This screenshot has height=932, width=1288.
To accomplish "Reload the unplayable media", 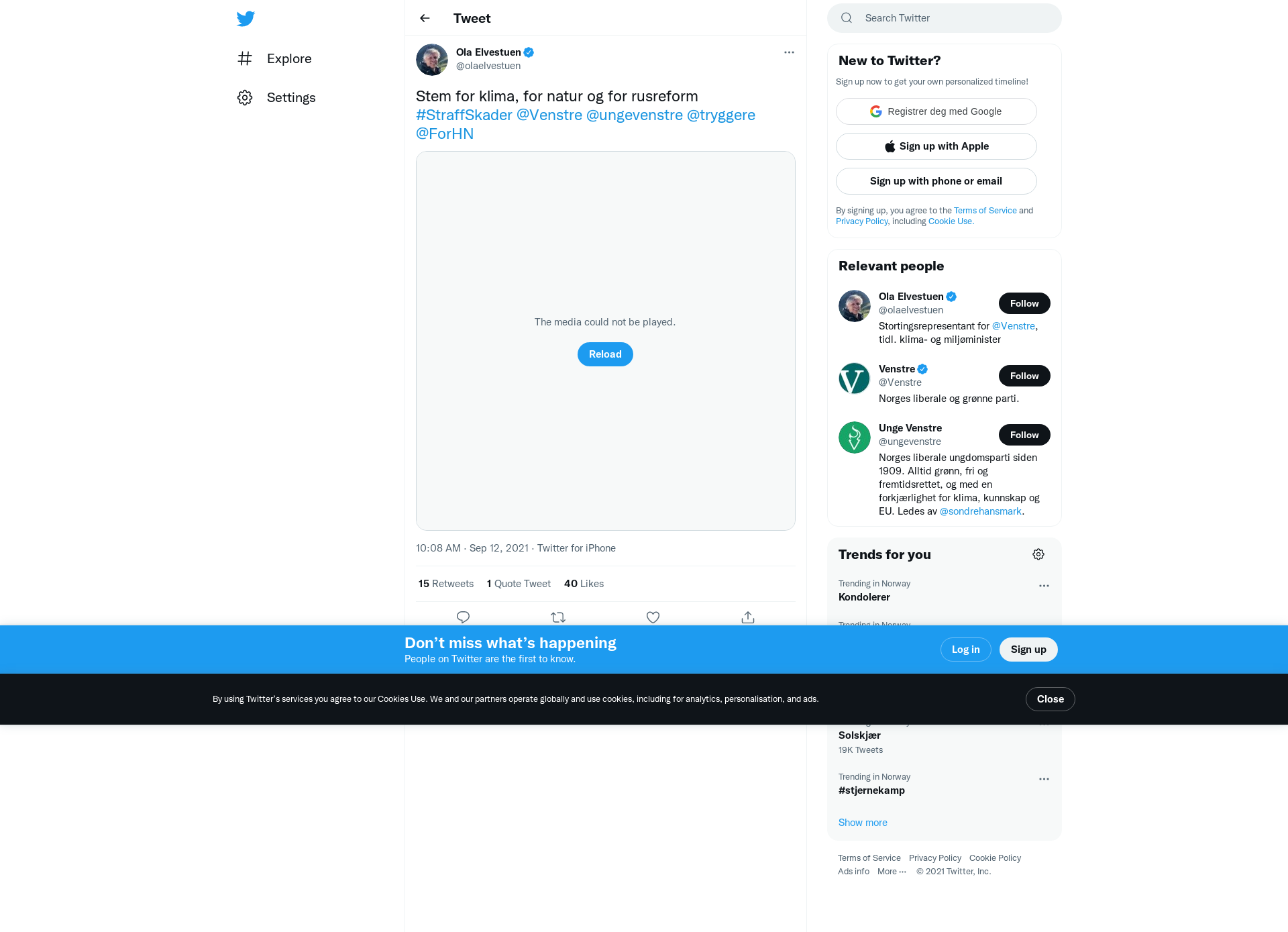I will (x=605, y=354).
